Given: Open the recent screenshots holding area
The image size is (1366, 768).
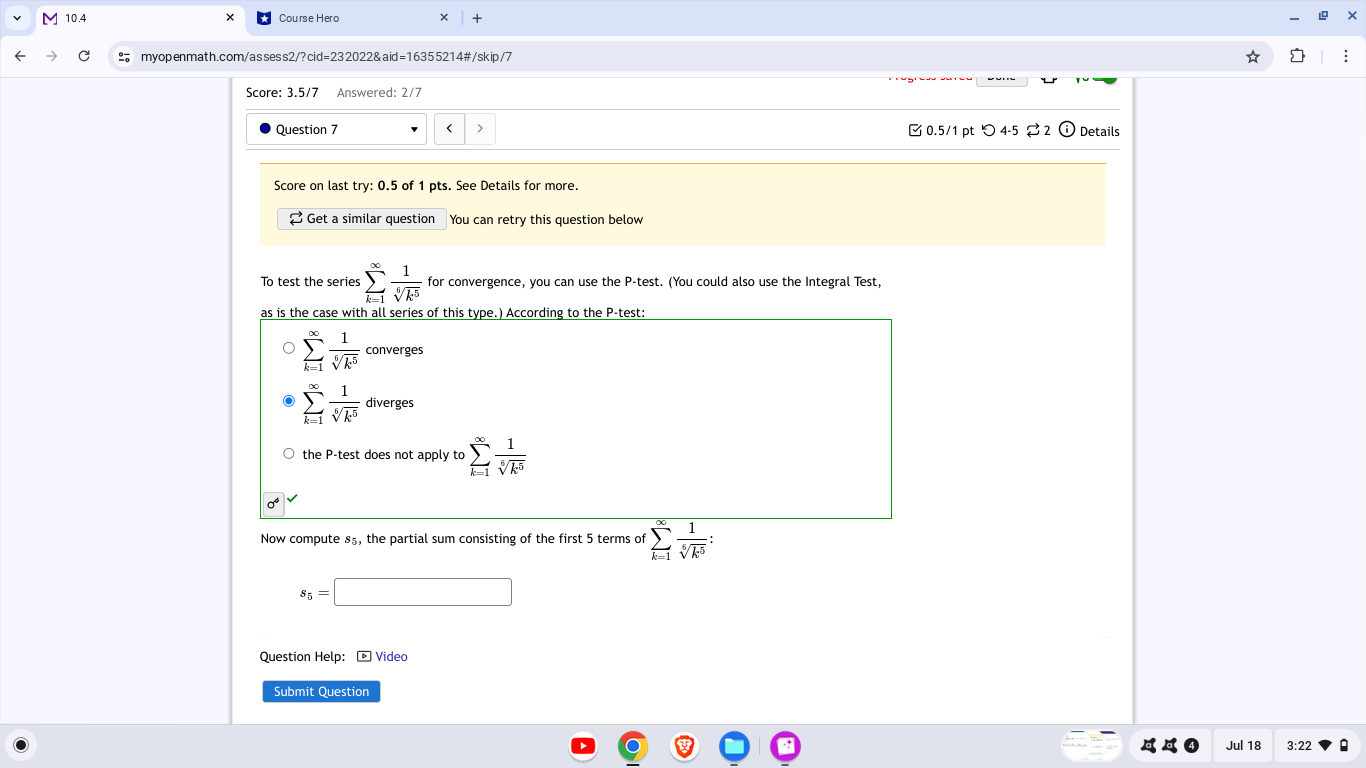Looking at the screenshot, I should pos(1092,745).
